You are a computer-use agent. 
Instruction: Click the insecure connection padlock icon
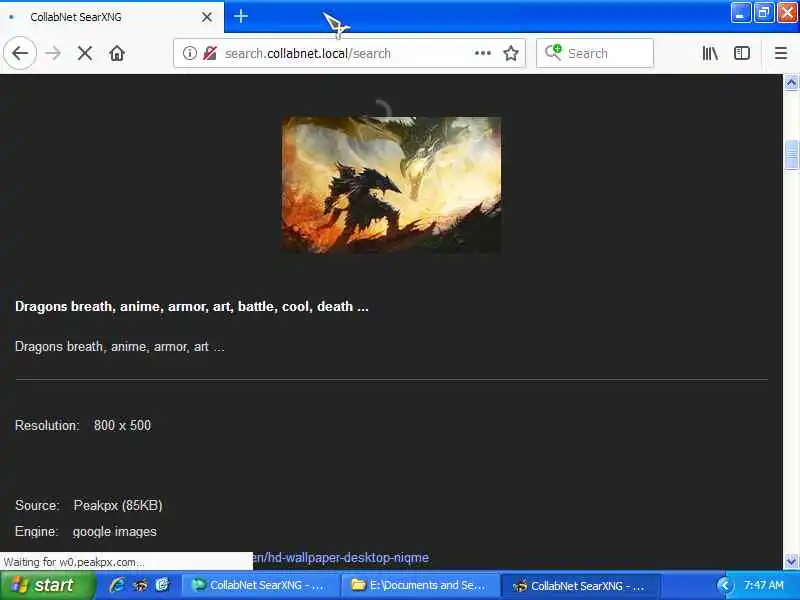point(210,53)
